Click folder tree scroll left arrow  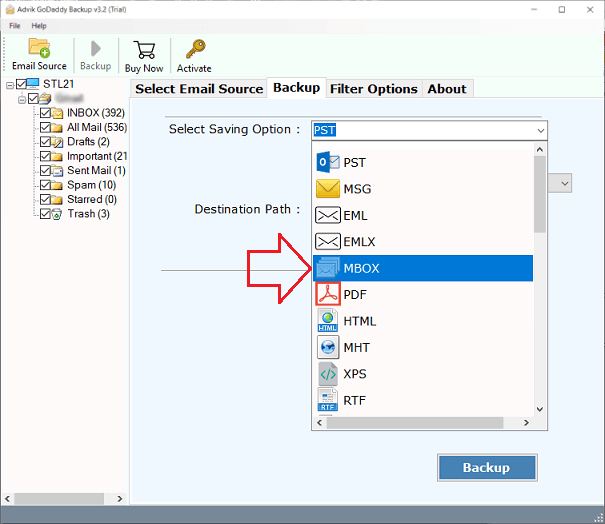7,499
